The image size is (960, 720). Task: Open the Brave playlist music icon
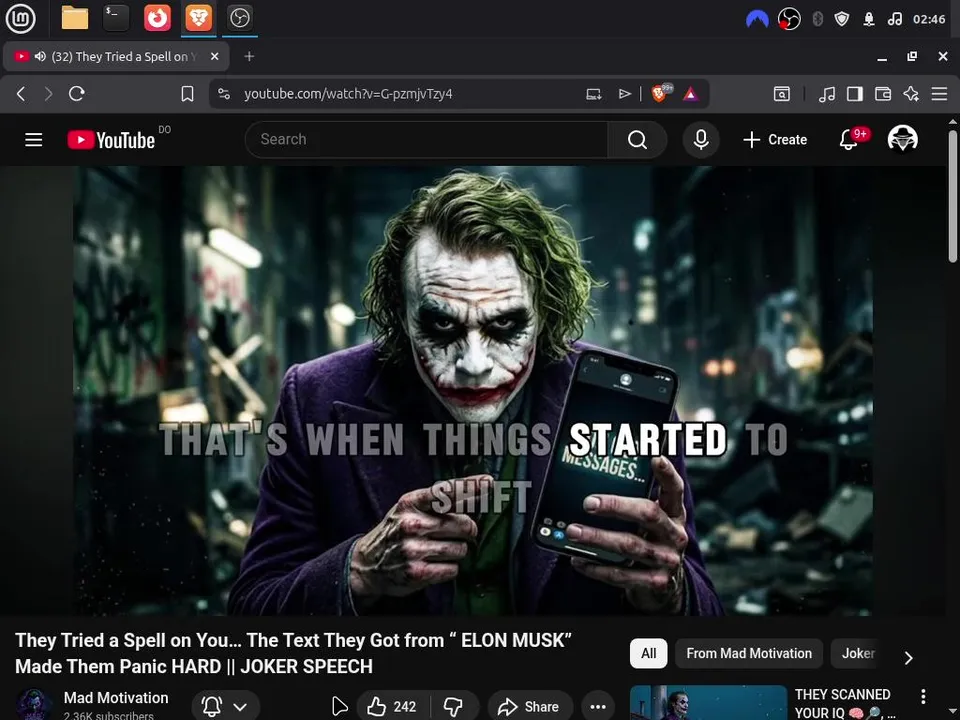coord(827,94)
